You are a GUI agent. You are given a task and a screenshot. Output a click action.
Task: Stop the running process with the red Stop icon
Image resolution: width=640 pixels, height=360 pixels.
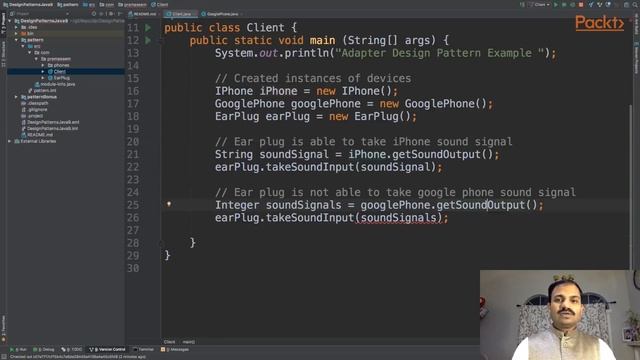click(x=581, y=5)
